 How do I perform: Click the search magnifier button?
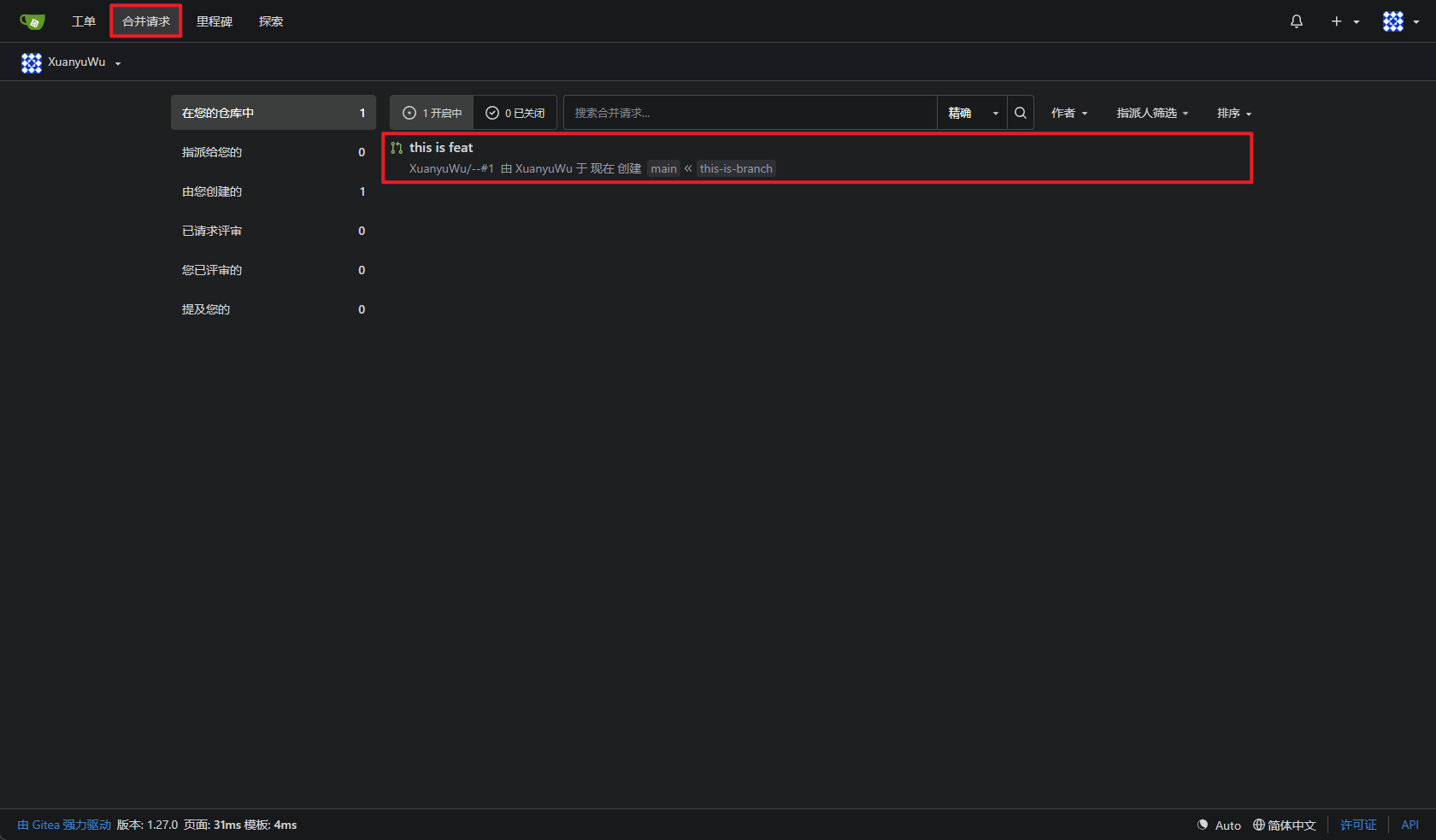pos(1021,113)
